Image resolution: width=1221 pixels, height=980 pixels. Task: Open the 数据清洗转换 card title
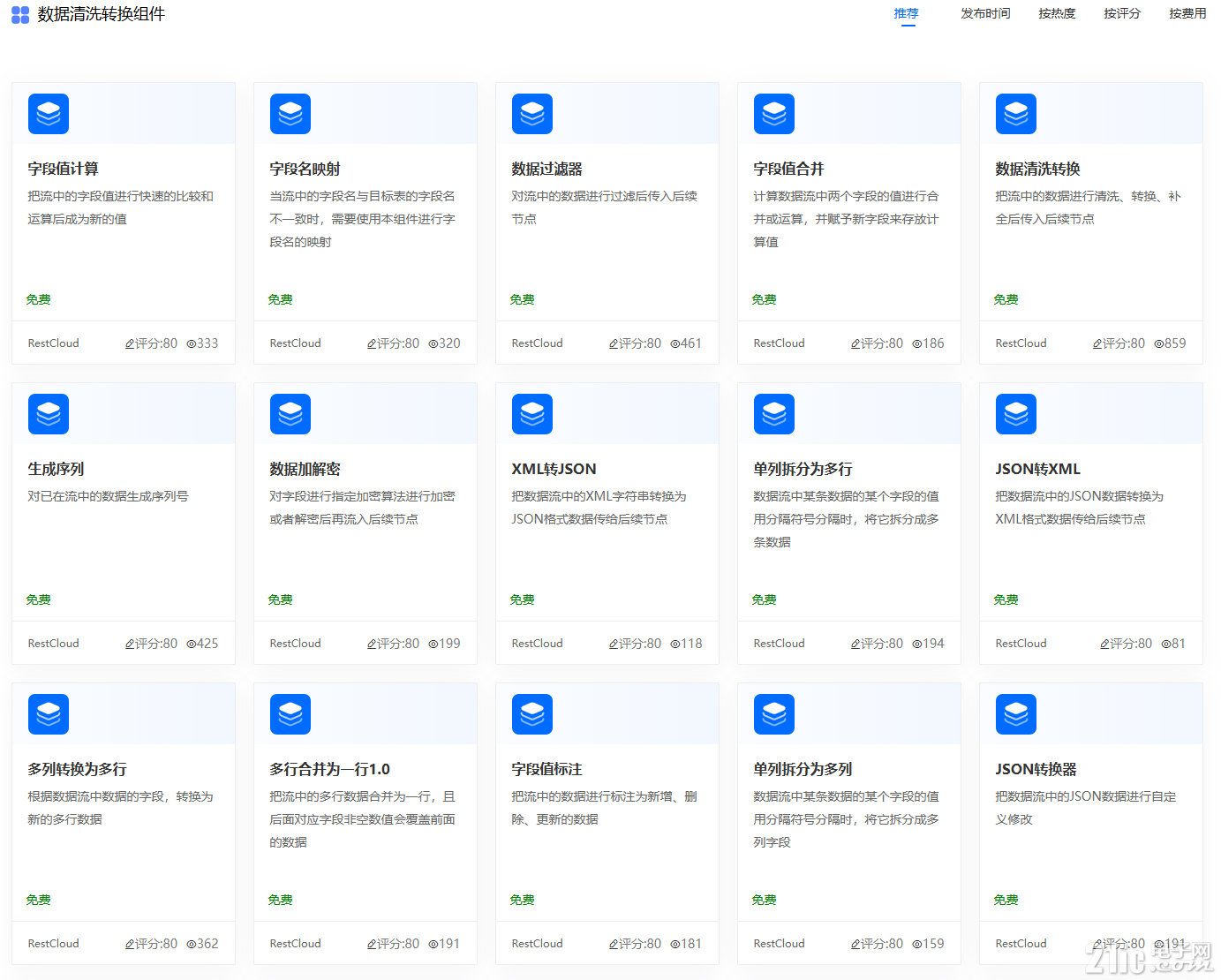click(x=1037, y=169)
